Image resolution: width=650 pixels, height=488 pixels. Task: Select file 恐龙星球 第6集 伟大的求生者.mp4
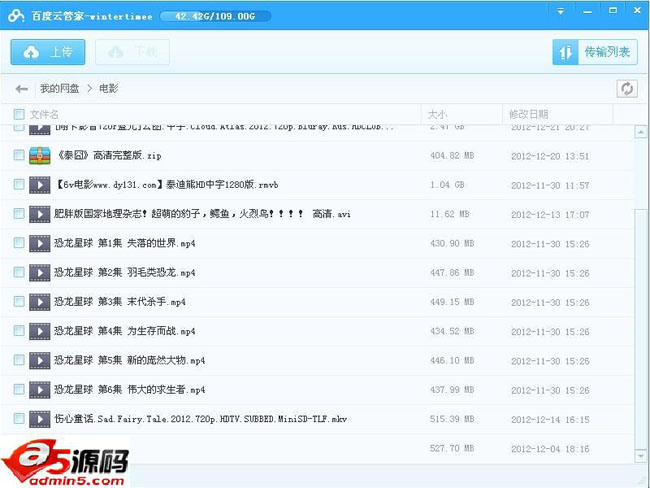pyautogui.click(x=129, y=389)
